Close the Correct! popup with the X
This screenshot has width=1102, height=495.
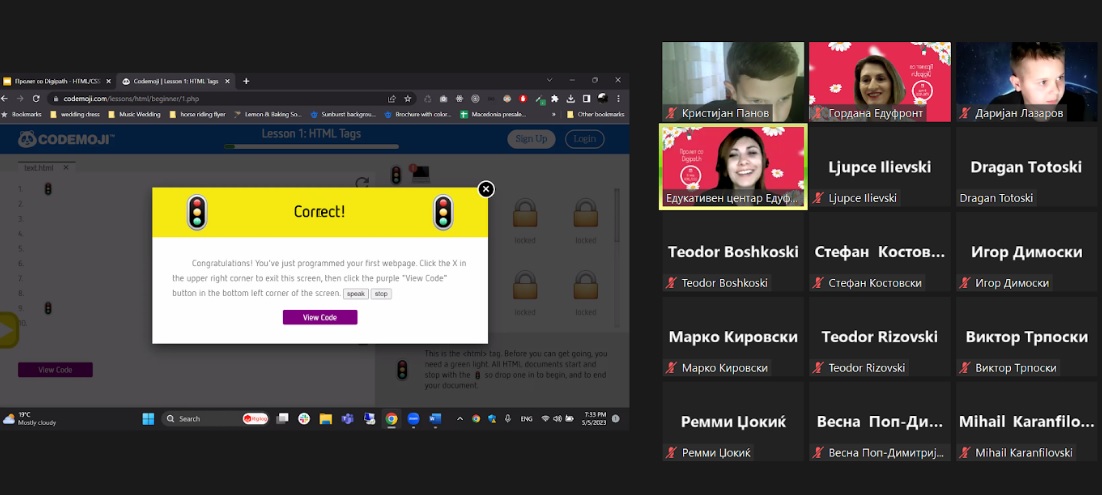click(x=486, y=189)
